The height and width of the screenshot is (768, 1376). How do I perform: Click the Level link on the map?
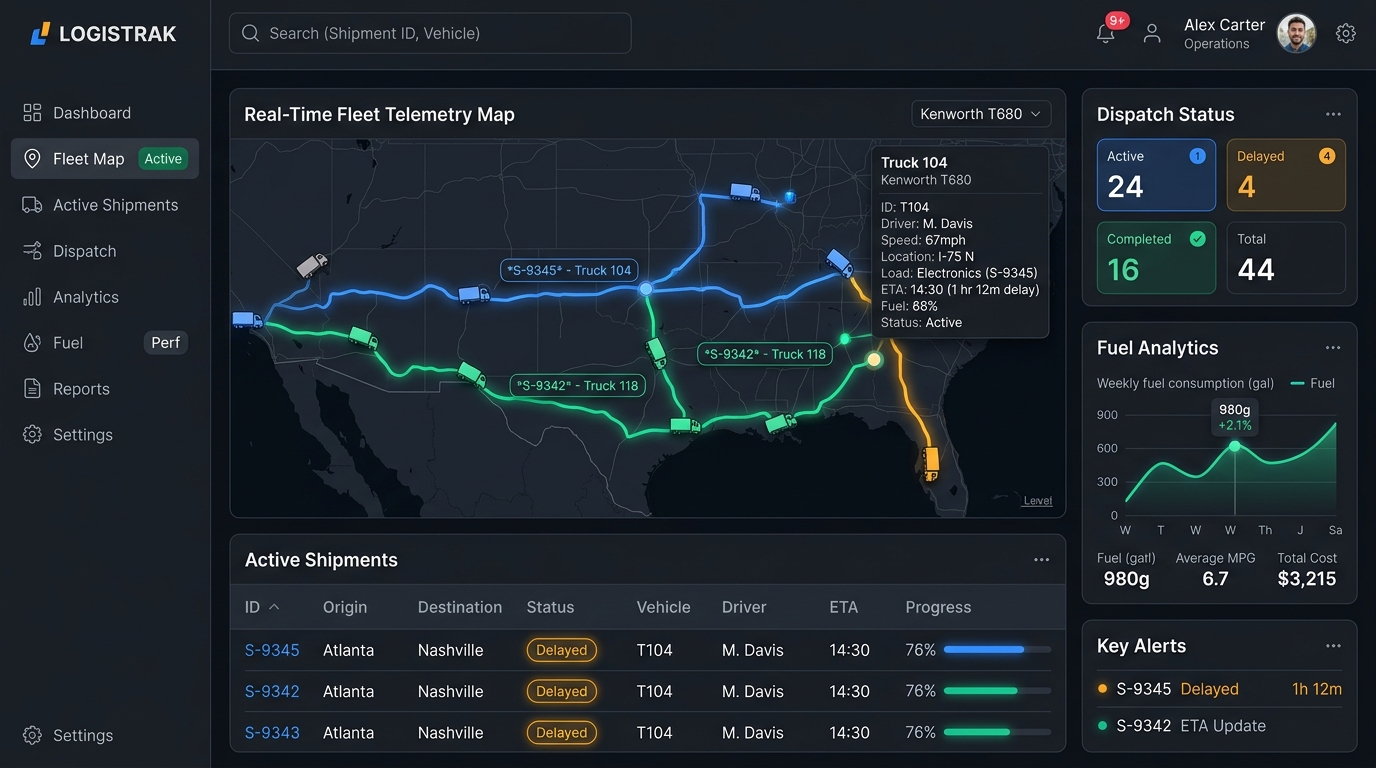(1038, 501)
